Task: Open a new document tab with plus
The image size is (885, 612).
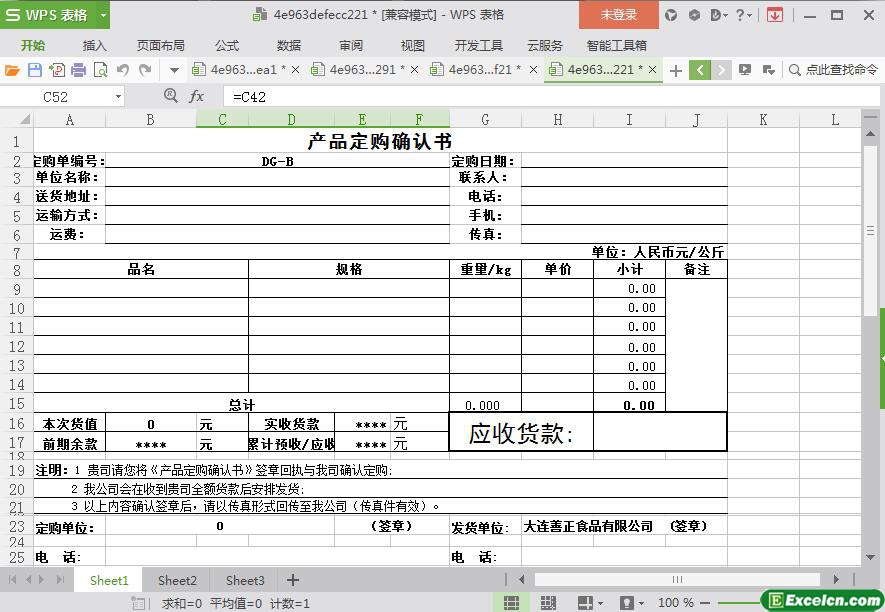Action: 676,70
